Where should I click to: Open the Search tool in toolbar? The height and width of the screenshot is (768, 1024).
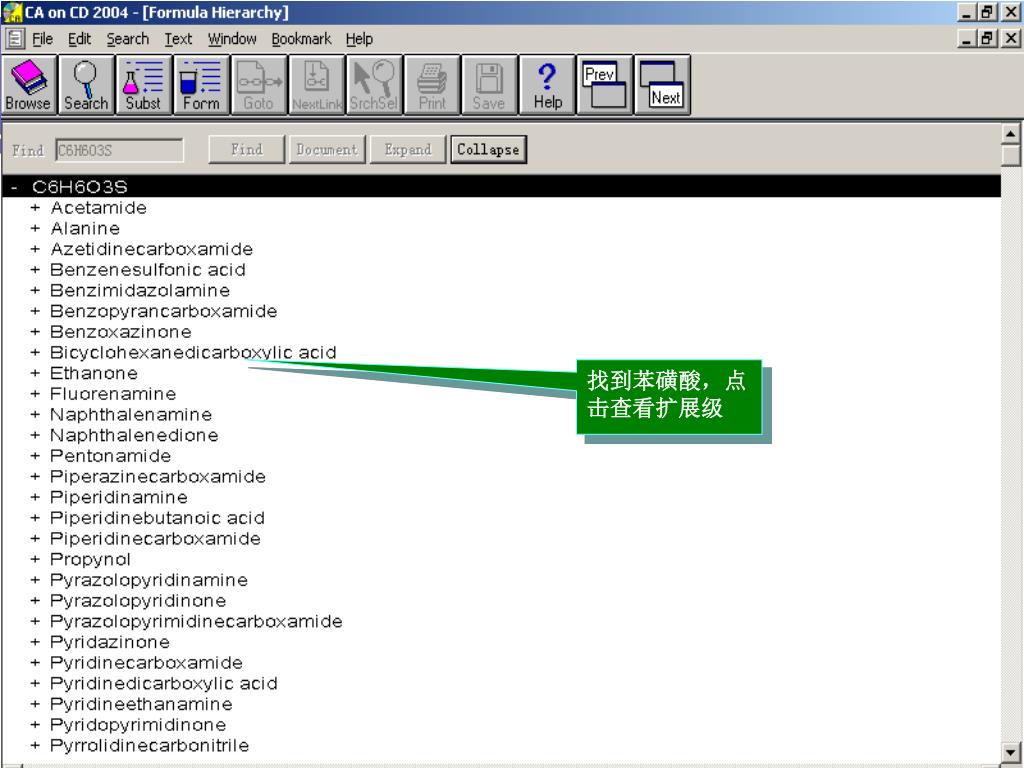click(86, 86)
